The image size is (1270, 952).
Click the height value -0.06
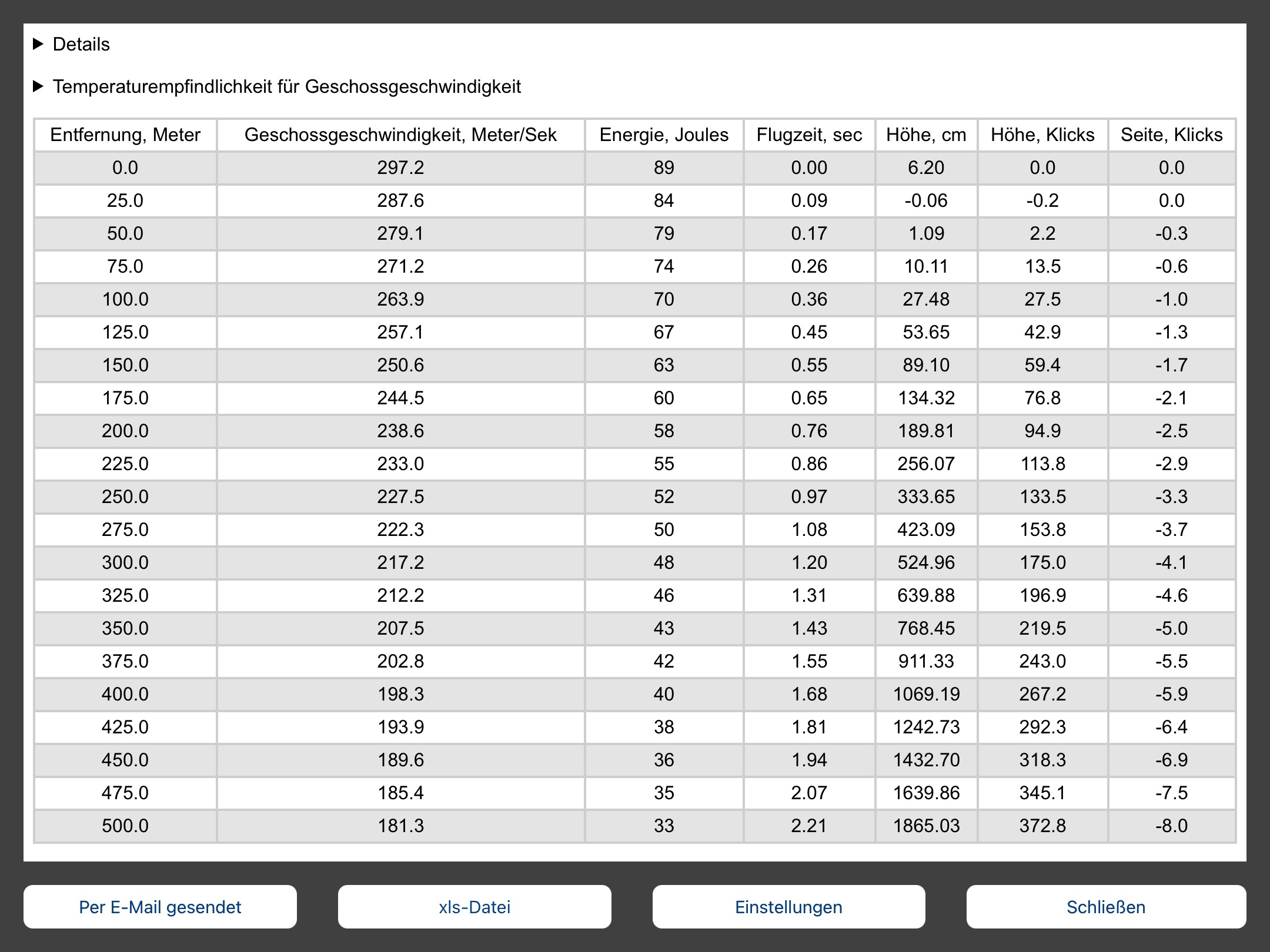click(926, 200)
